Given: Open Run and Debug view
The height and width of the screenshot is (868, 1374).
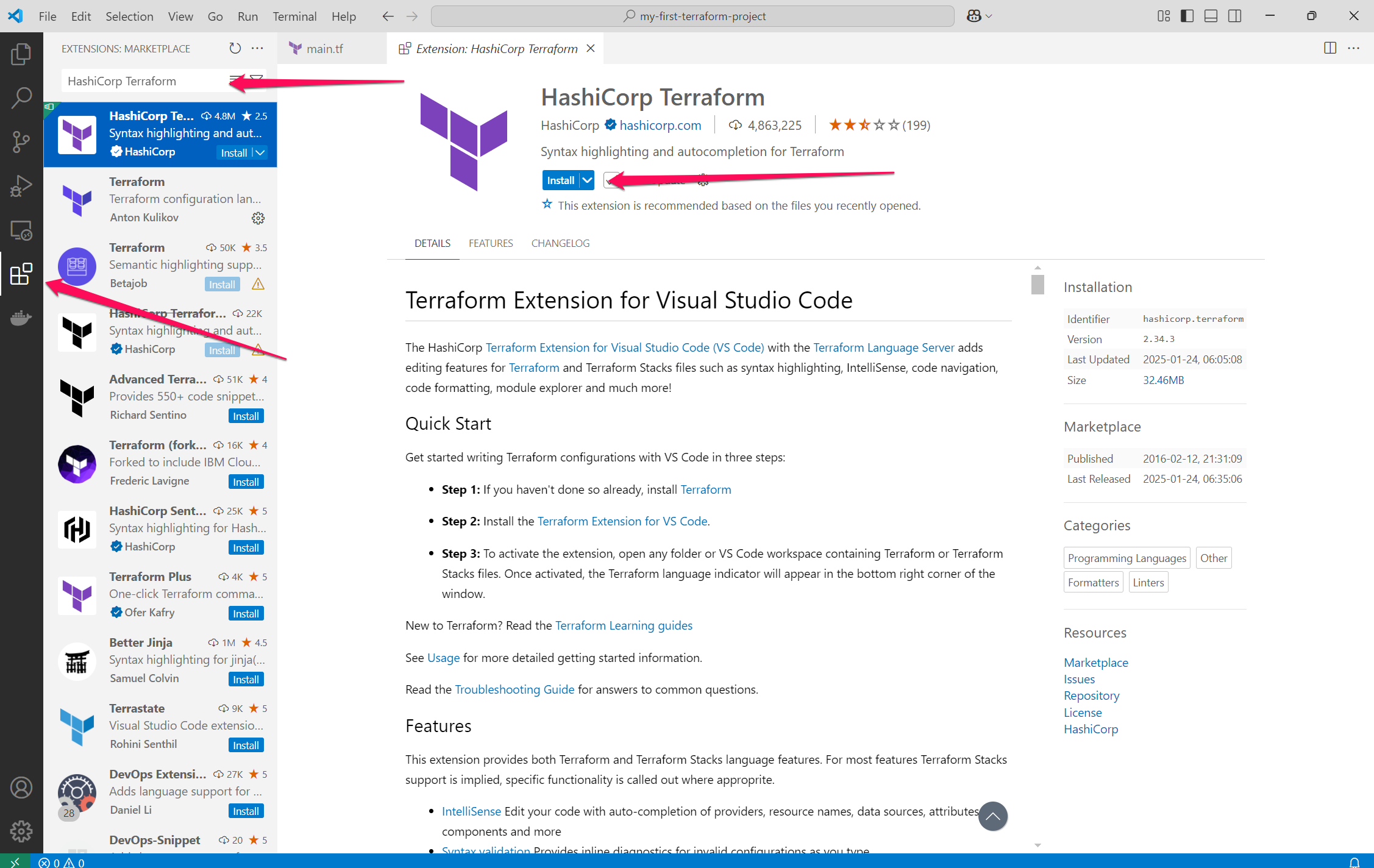Looking at the screenshot, I should pyautogui.click(x=21, y=186).
